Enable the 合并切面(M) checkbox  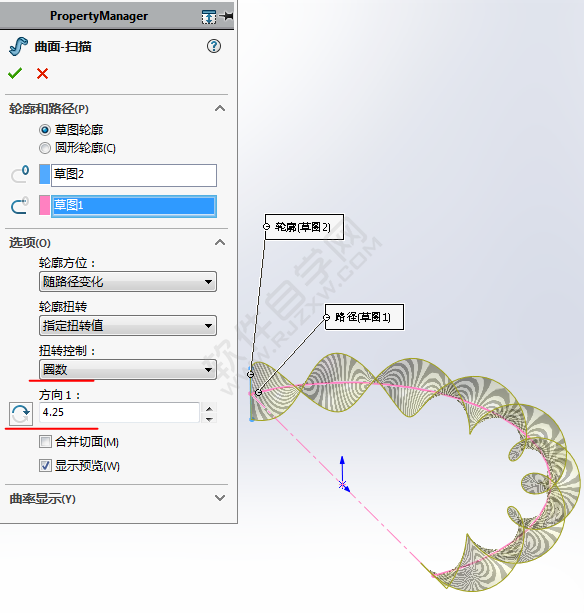[x=45, y=442]
